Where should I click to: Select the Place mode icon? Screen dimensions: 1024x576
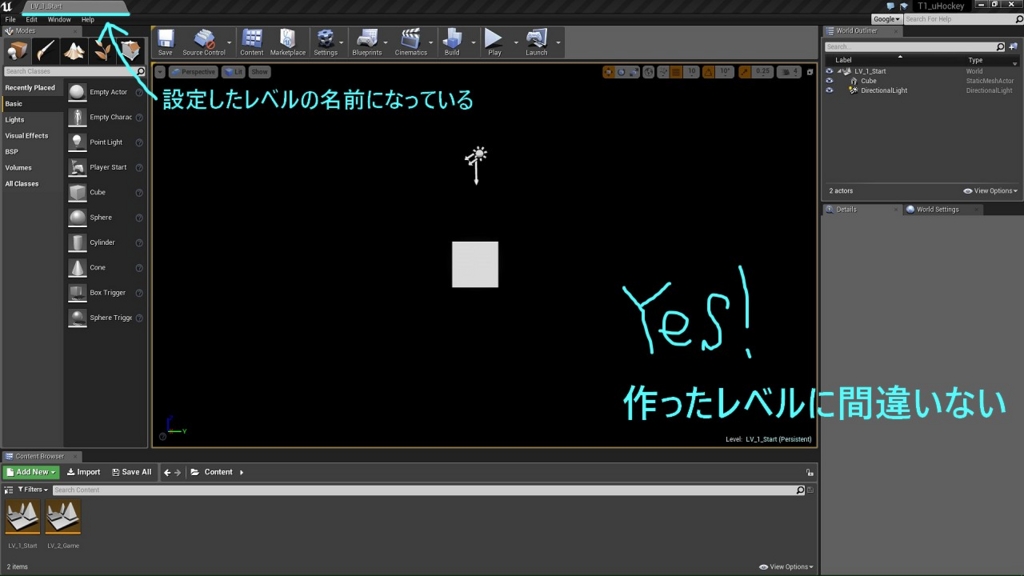tap(17, 50)
